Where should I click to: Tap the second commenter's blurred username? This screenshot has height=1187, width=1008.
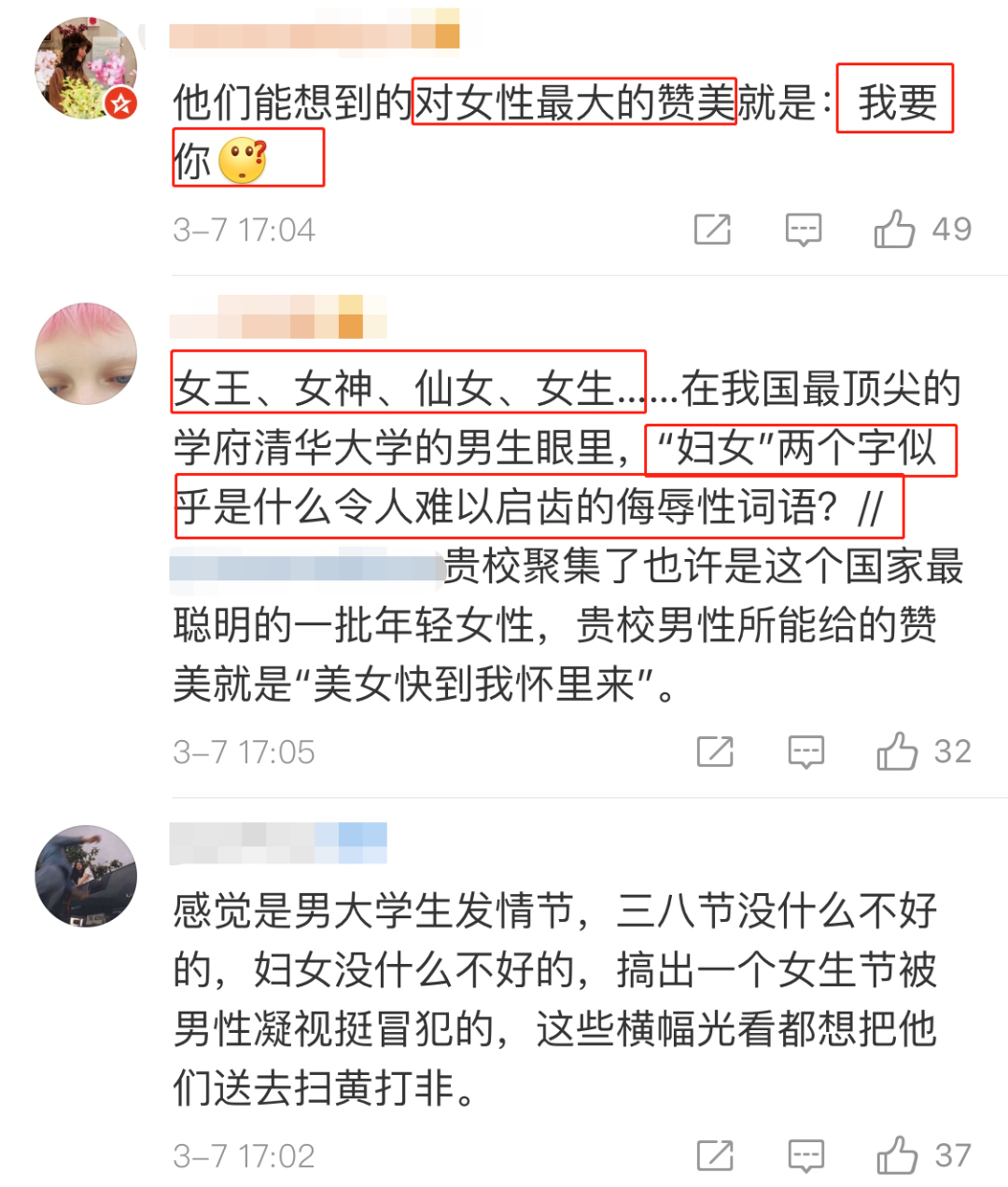coord(278,316)
